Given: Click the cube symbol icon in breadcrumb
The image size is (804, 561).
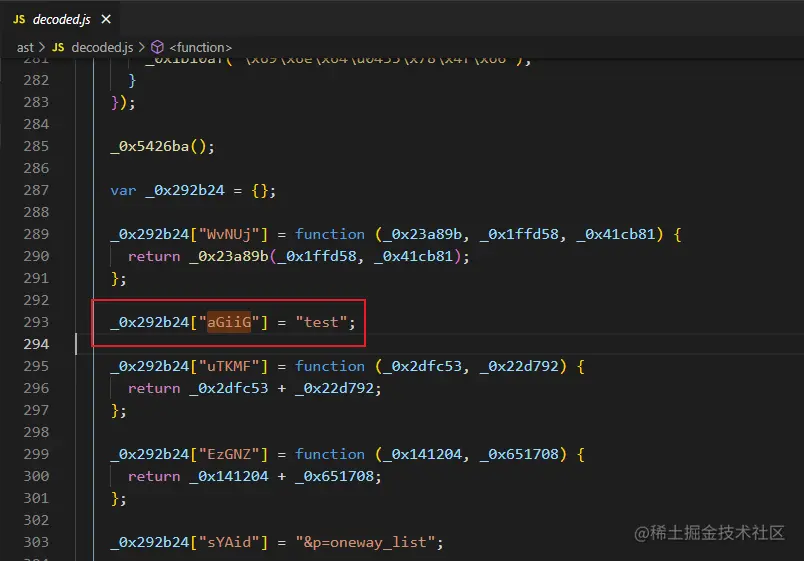Looking at the screenshot, I should tap(157, 48).
